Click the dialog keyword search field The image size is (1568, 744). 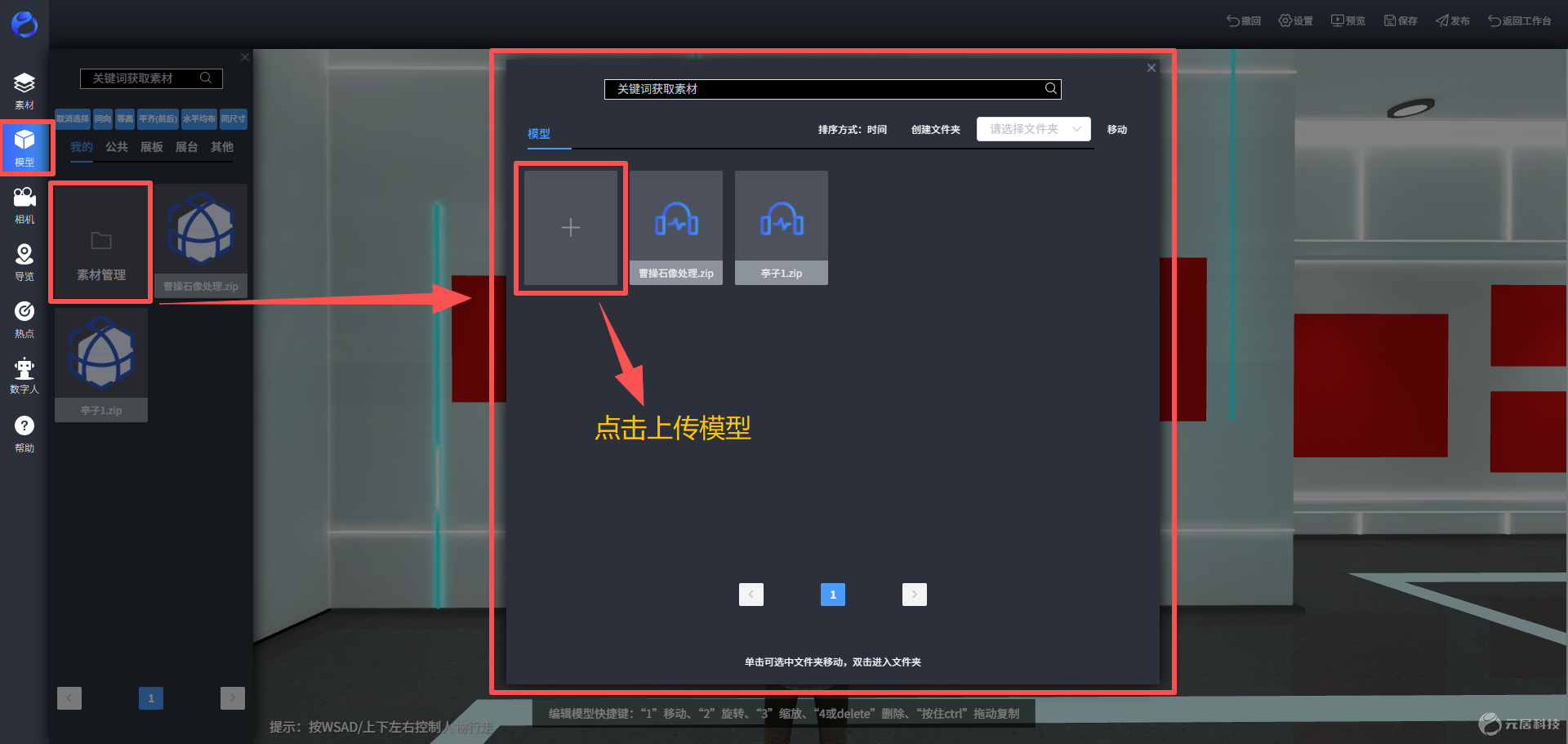pyautogui.click(x=833, y=89)
